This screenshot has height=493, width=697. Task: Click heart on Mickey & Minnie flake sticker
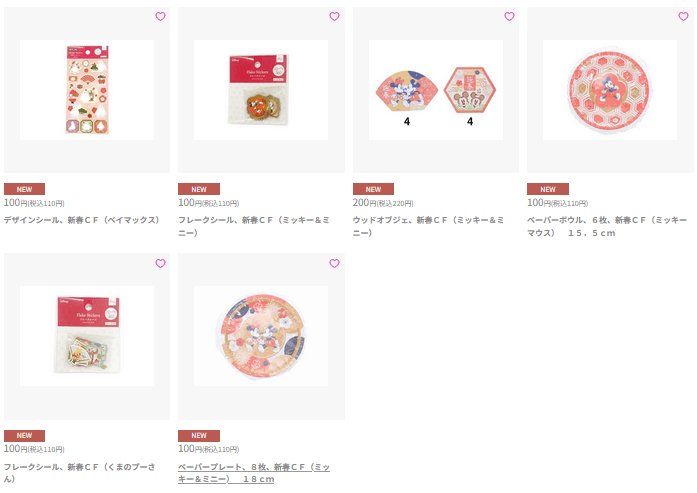pyautogui.click(x=334, y=16)
